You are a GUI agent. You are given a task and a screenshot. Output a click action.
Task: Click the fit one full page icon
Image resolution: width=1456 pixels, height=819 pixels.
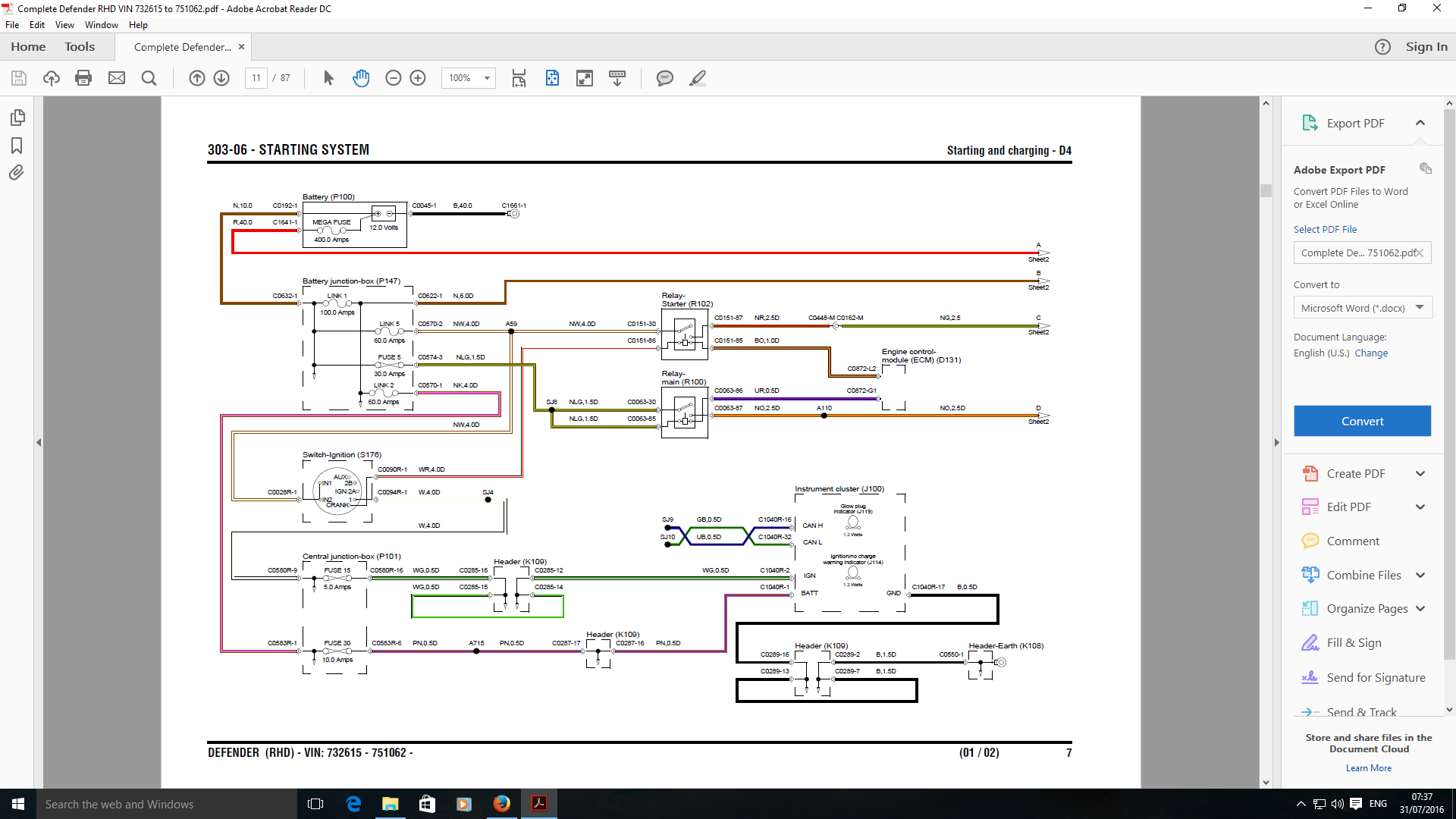552,78
